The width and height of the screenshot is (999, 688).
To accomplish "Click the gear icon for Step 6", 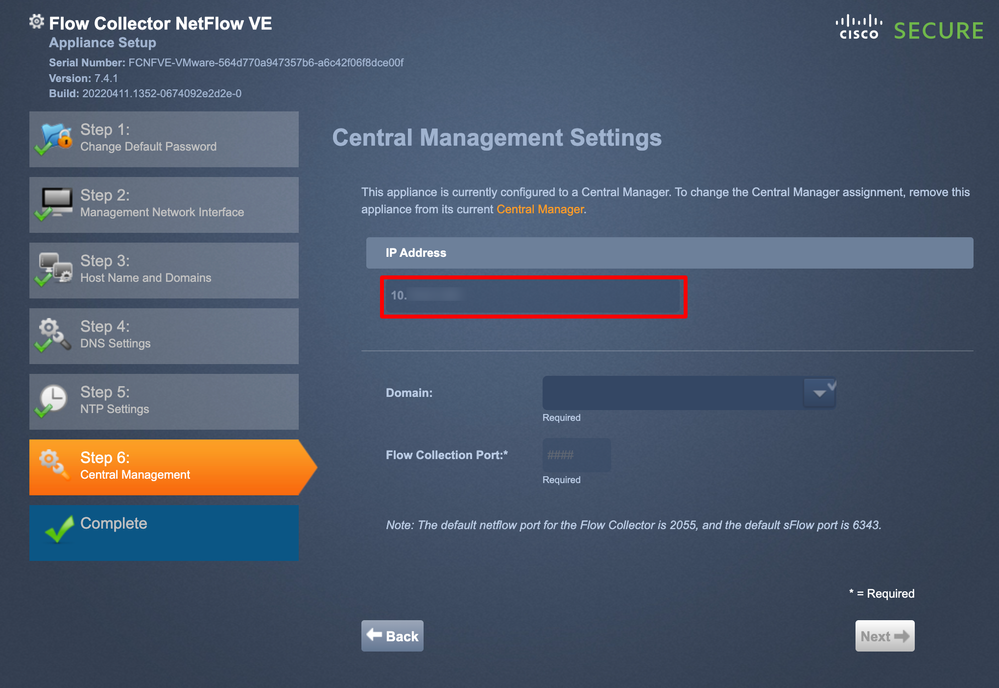I will [54, 464].
